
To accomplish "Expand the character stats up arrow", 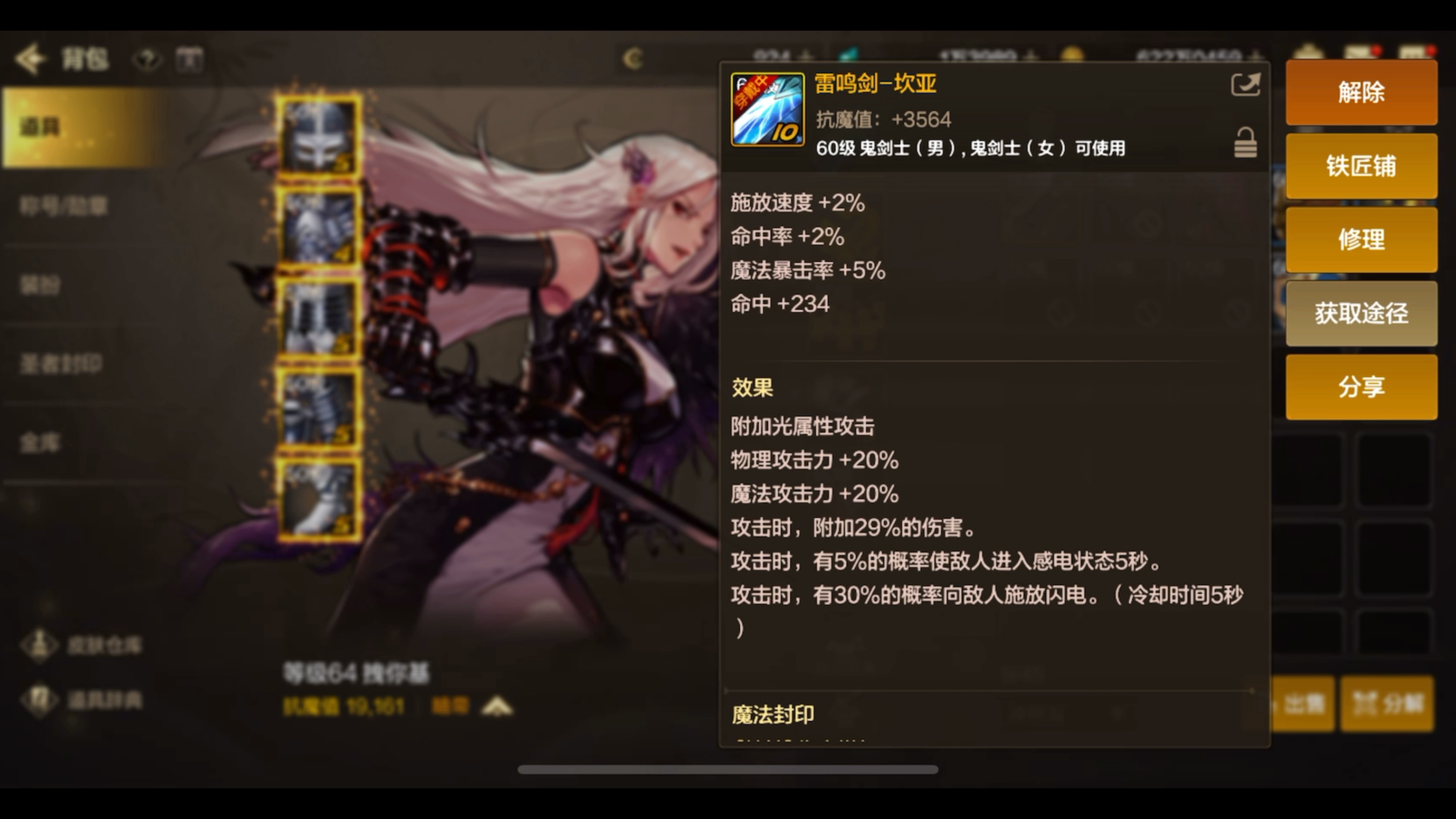I will tap(497, 706).
